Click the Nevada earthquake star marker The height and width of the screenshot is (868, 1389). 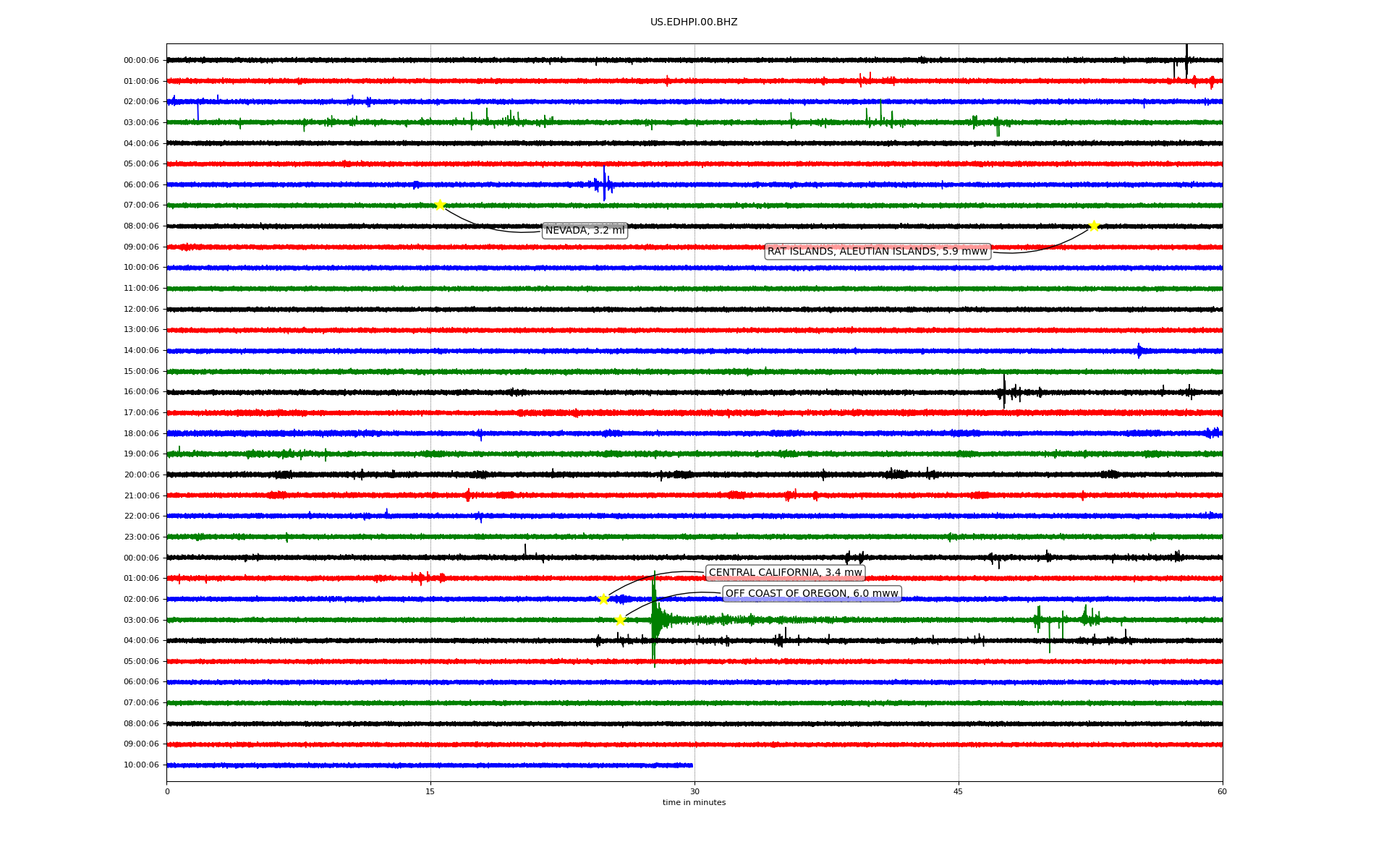pyautogui.click(x=439, y=205)
